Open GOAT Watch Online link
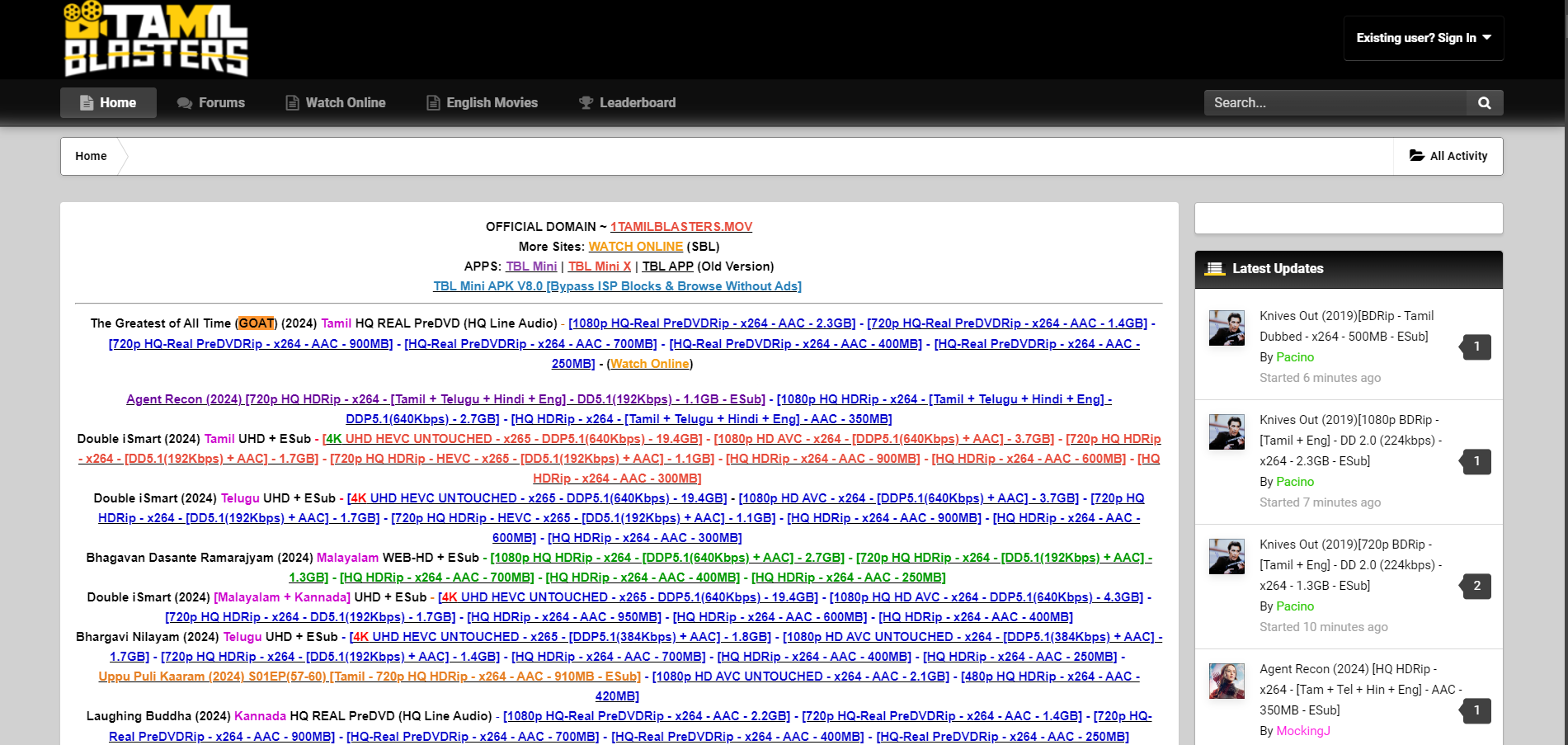 (650, 364)
